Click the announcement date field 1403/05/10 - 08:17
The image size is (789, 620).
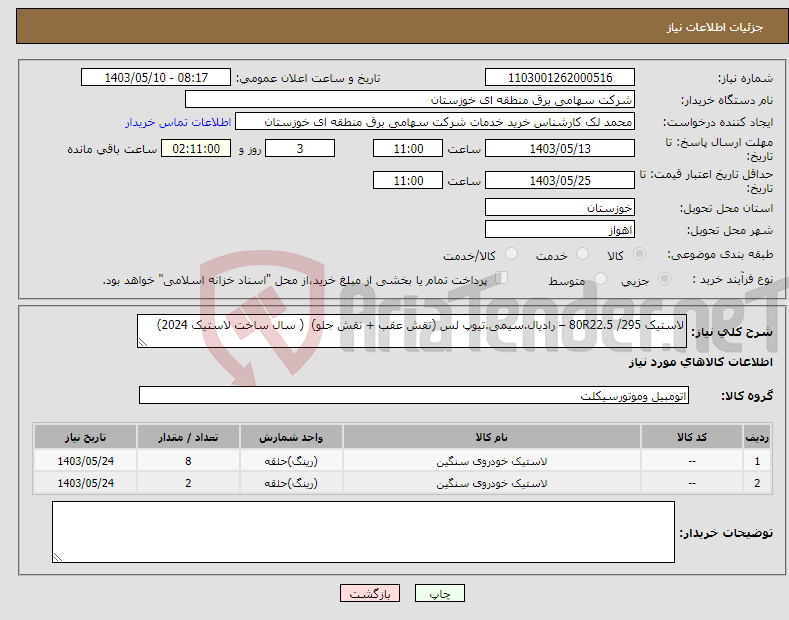click(x=156, y=78)
